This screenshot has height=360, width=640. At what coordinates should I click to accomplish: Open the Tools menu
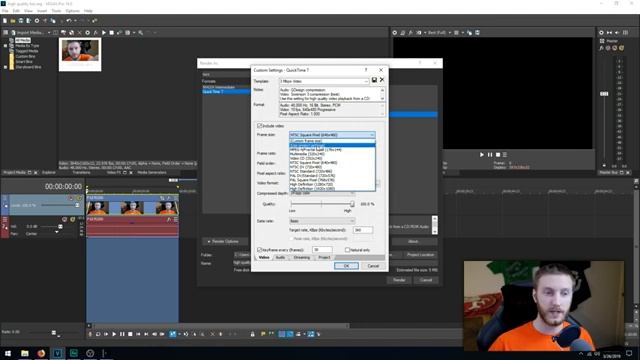click(56, 11)
